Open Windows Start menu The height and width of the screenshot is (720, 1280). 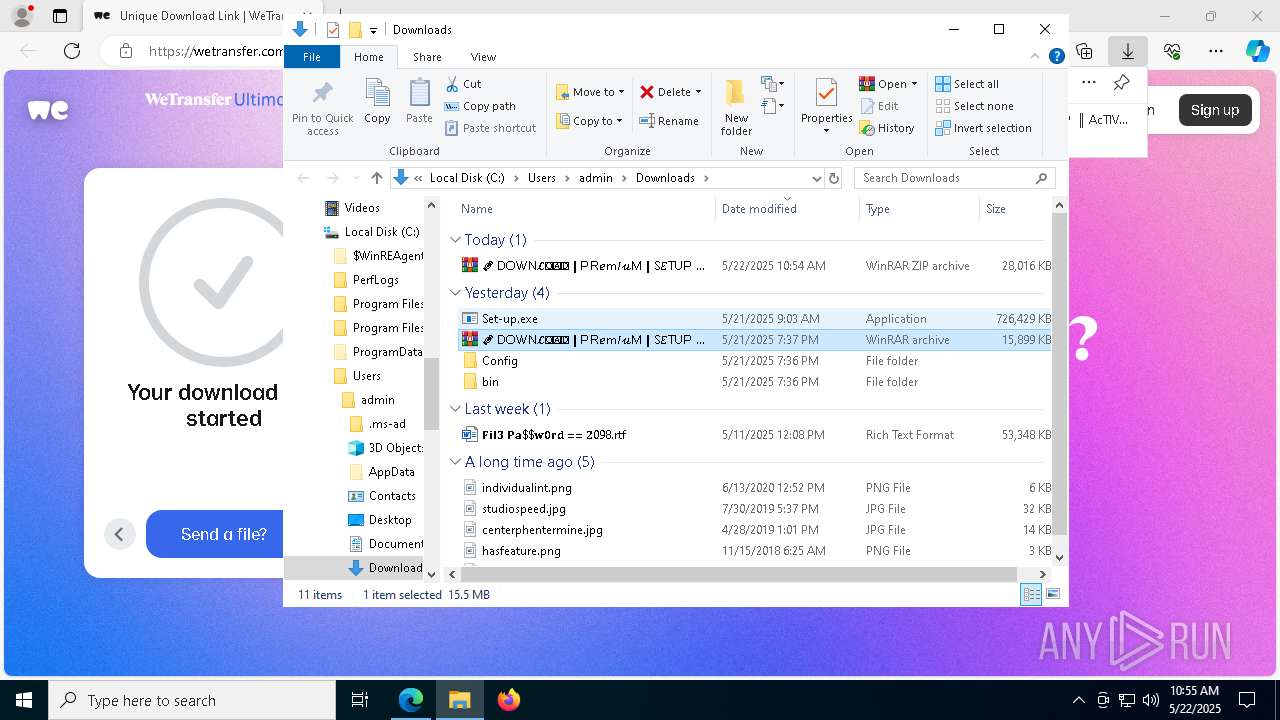[24, 700]
